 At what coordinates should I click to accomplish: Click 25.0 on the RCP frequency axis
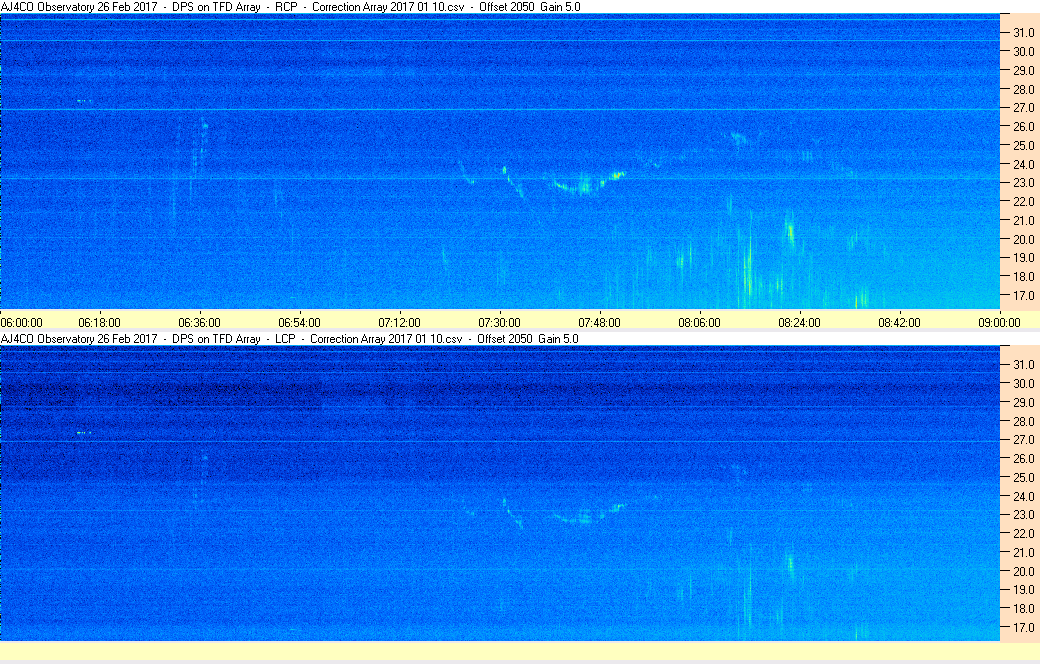1023,145
